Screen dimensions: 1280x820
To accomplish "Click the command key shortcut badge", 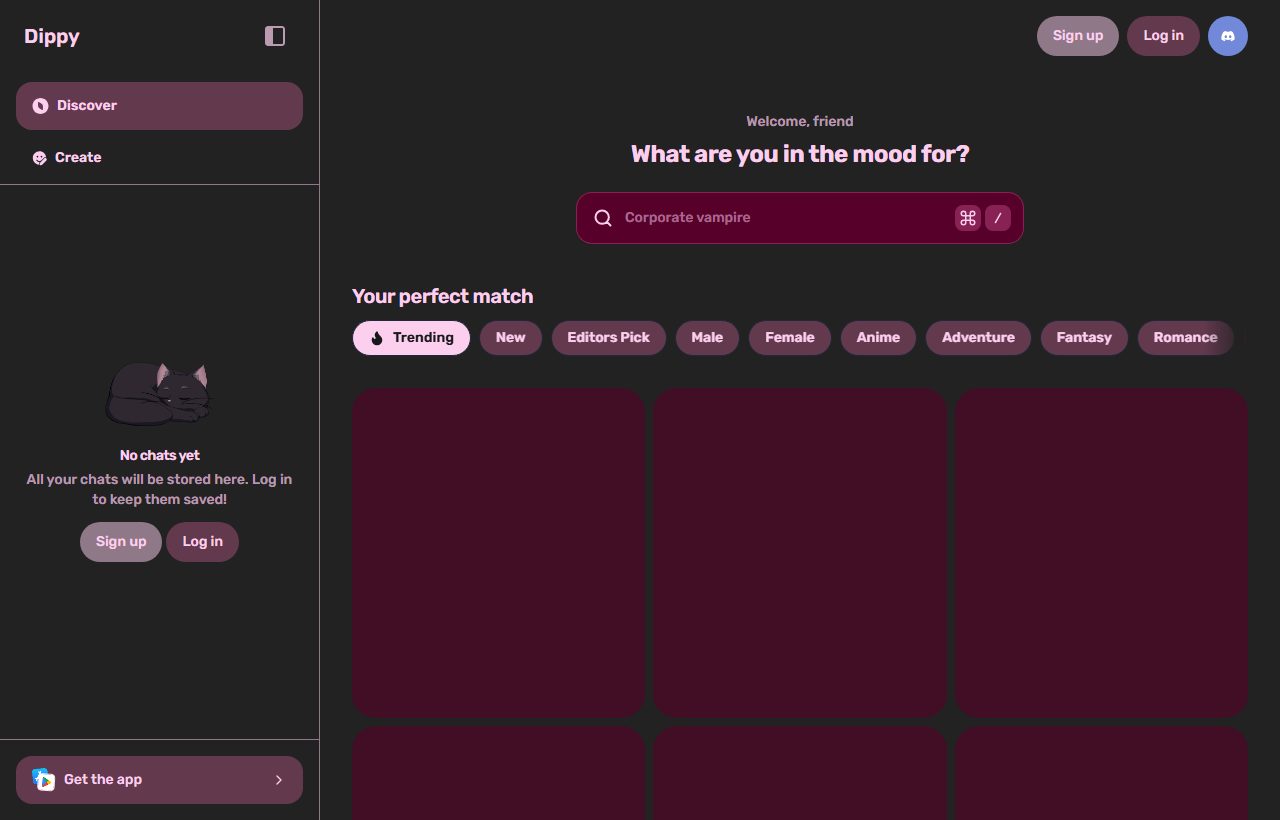I will click(x=968, y=218).
